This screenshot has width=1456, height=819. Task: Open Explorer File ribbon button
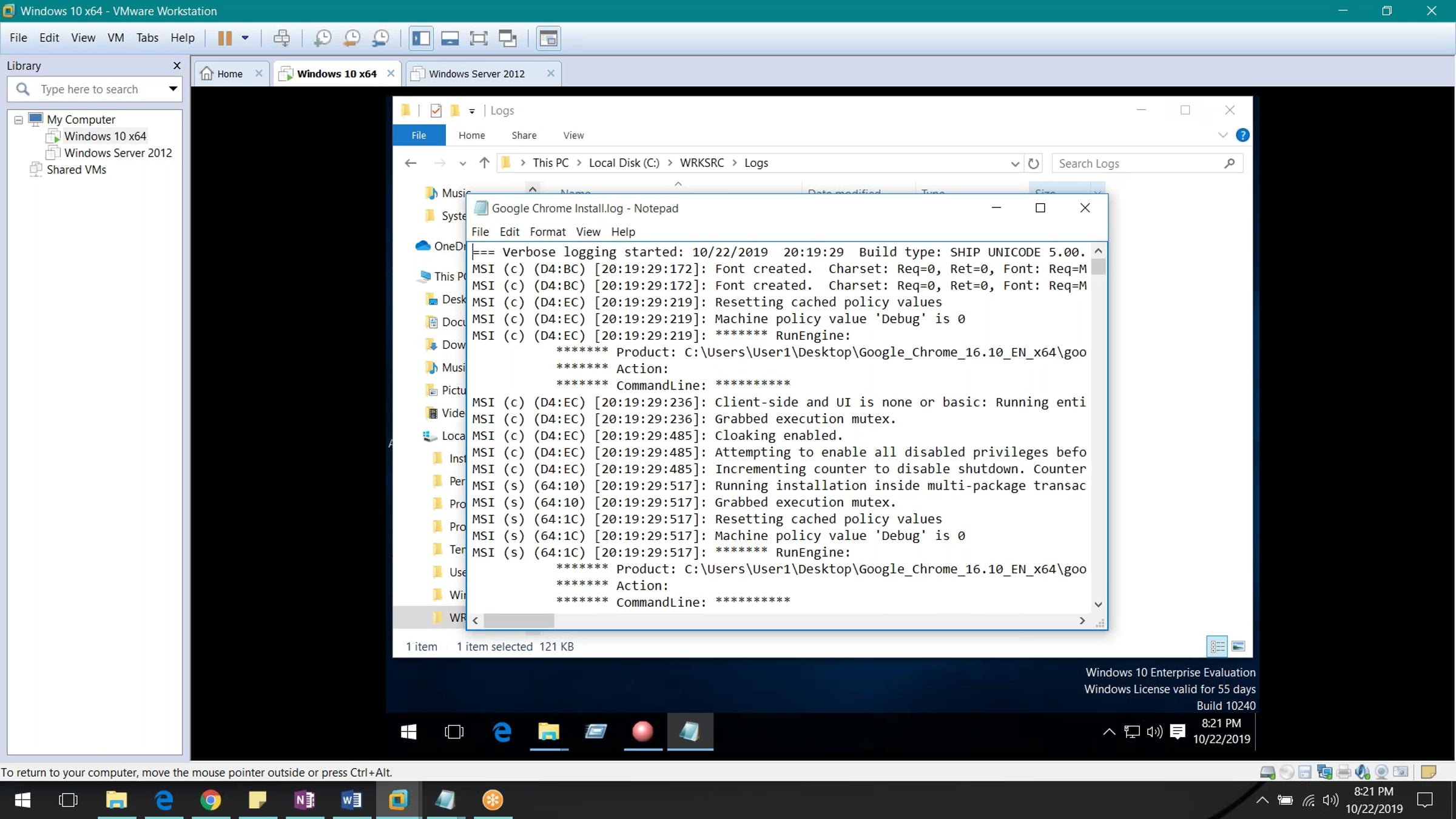(419, 135)
